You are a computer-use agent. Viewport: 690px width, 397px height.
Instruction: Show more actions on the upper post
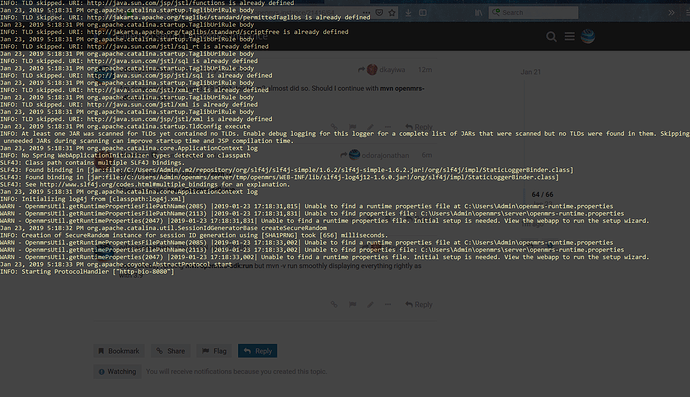coord(387,127)
